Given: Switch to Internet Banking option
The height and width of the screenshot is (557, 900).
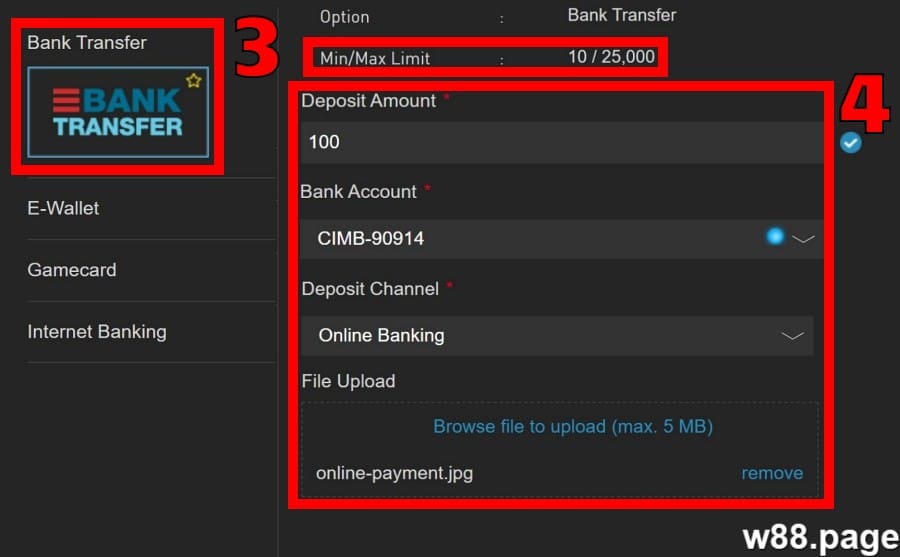Looking at the screenshot, I should pyautogui.click(x=97, y=331).
